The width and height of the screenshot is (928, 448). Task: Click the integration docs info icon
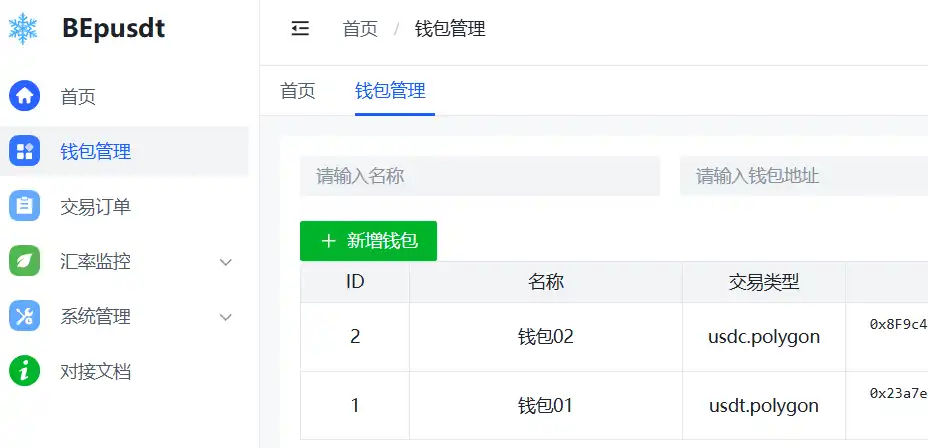point(24,372)
